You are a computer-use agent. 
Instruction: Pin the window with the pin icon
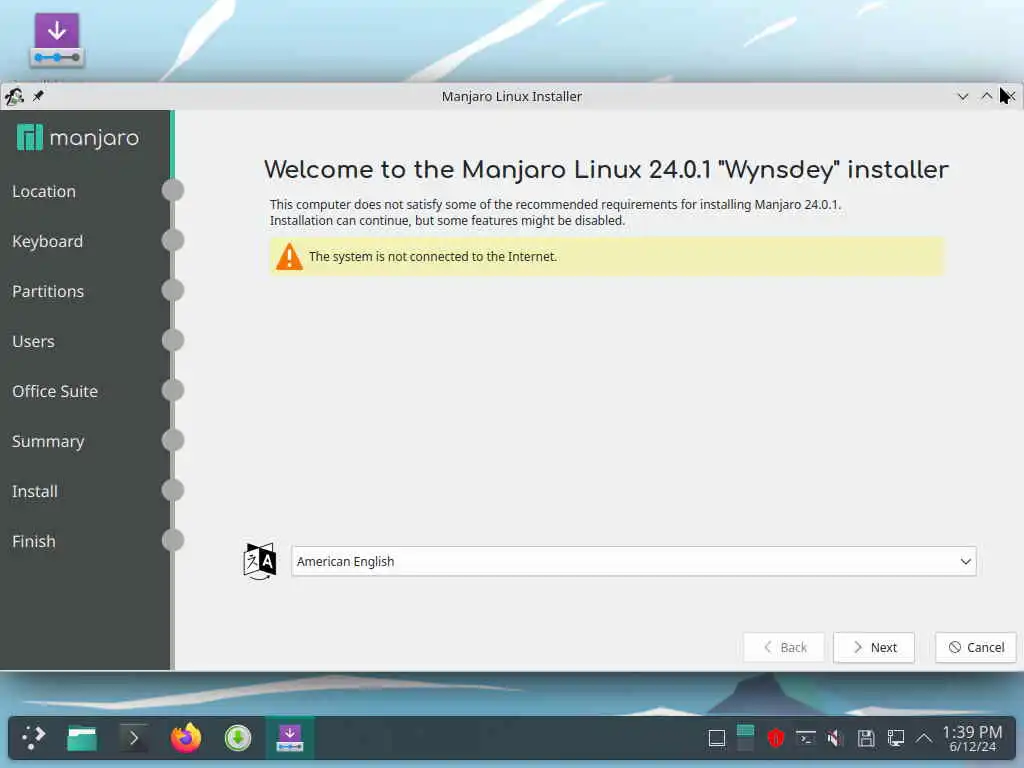click(39, 96)
